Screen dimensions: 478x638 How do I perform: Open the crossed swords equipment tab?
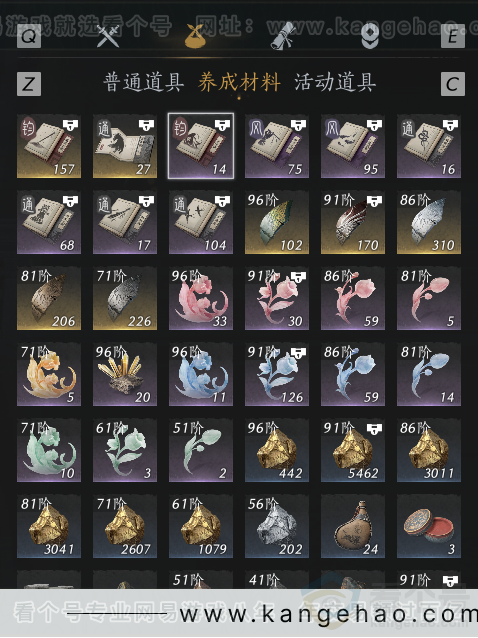coord(108,35)
